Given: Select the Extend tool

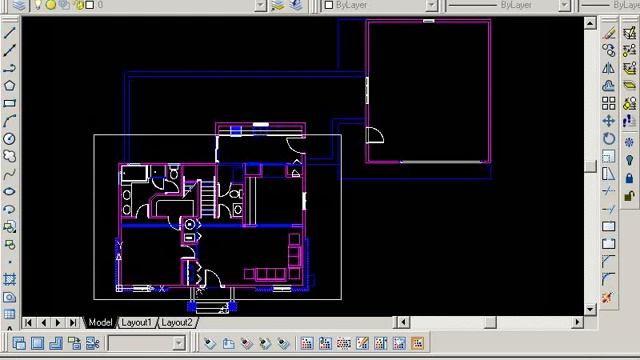Looking at the screenshot, I should coord(609,209).
